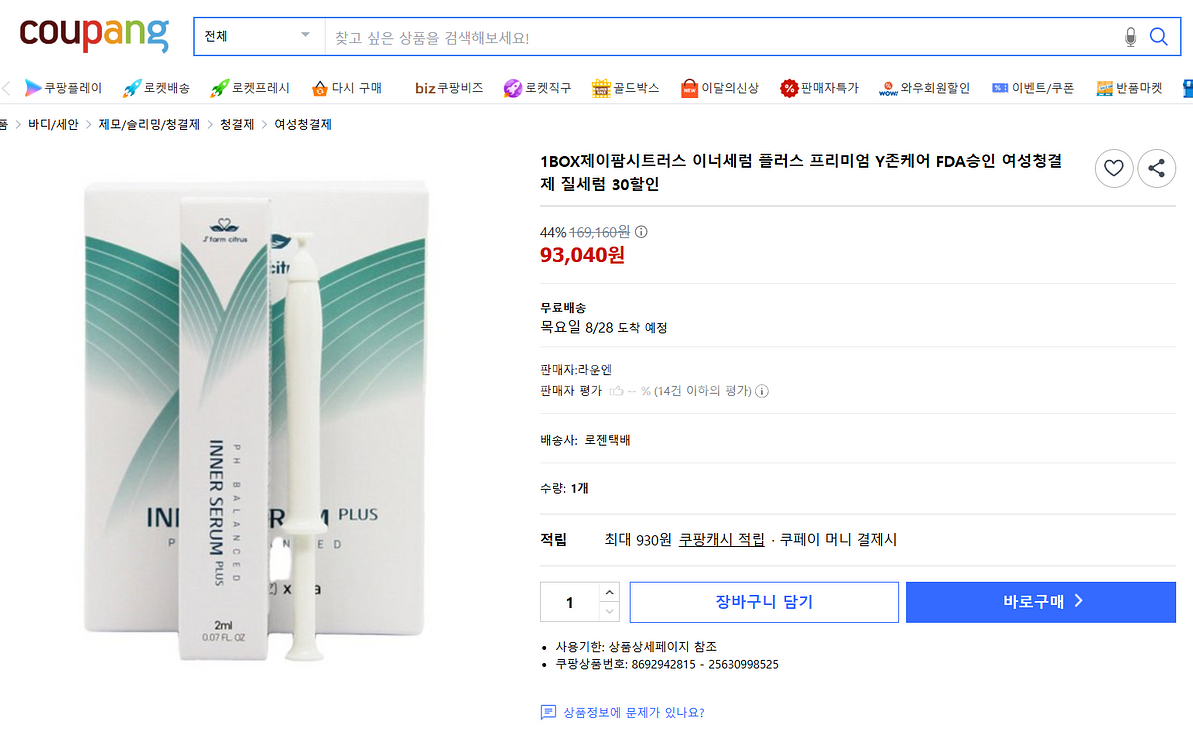Go to 여성청결제 breadcrumb category

(x=303, y=125)
